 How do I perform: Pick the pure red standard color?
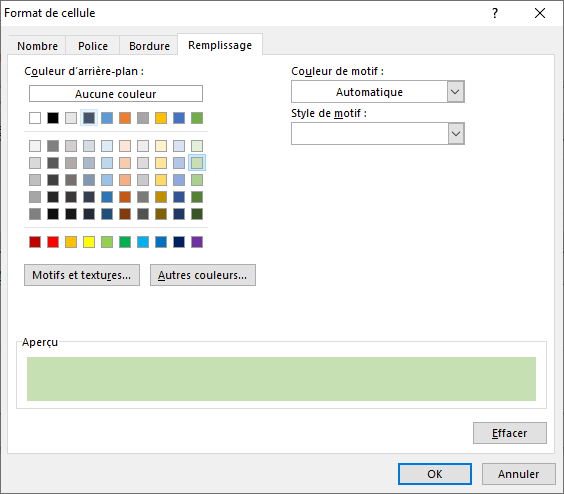click(x=53, y=242)
